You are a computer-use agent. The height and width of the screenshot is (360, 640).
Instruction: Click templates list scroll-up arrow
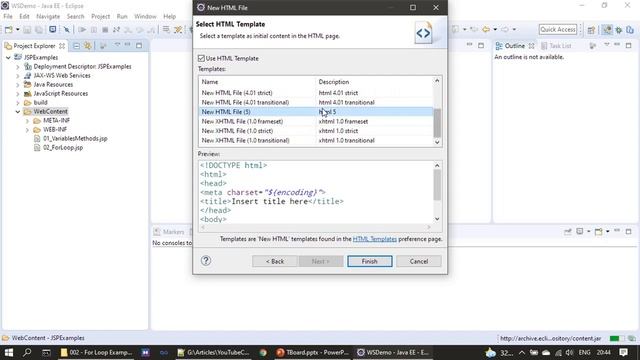[x=437, y=80]
